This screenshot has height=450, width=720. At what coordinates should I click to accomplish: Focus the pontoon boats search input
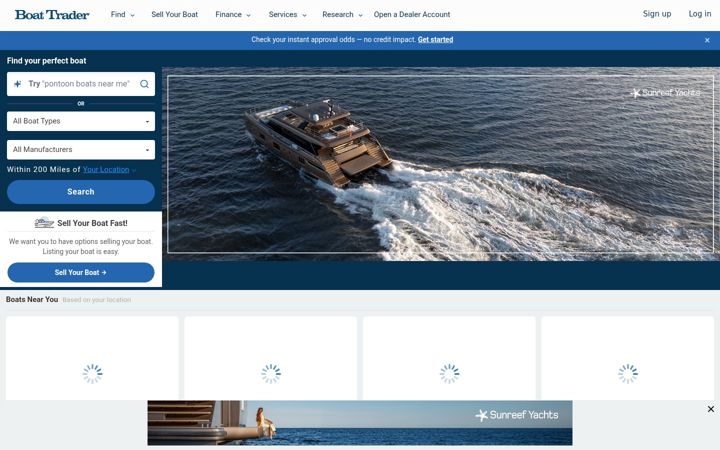coord(81,84)
